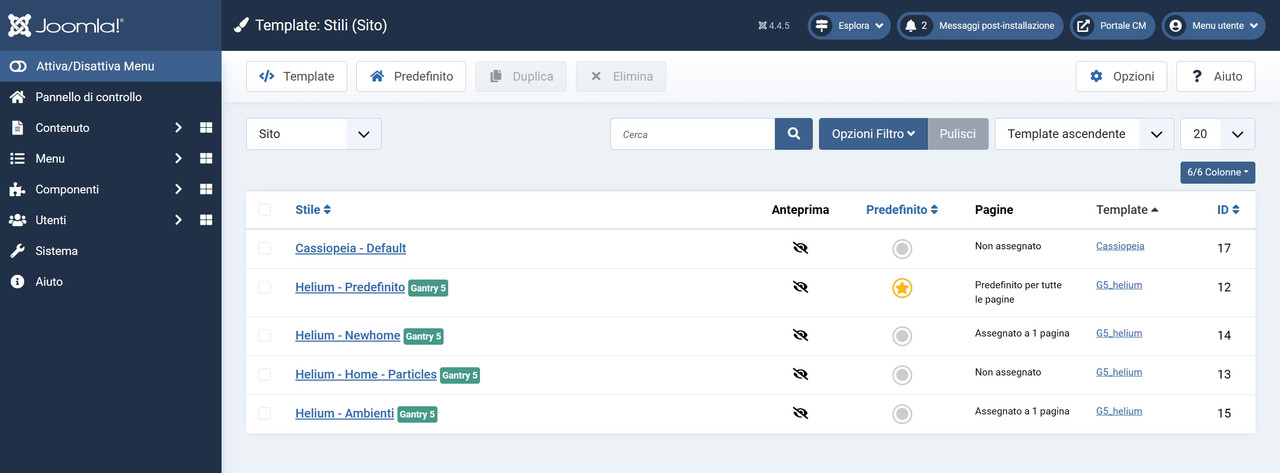1280x473 pixels.
Task: Check the box for Helium - Predefinito
Action: (264, 287)
